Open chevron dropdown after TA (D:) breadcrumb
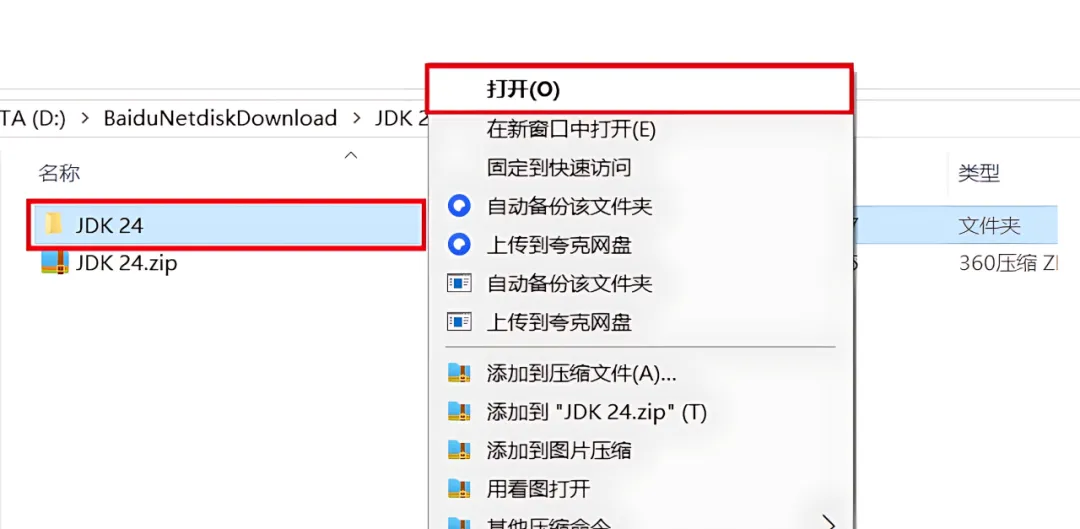1080x529 pixels. coord(85,118)
